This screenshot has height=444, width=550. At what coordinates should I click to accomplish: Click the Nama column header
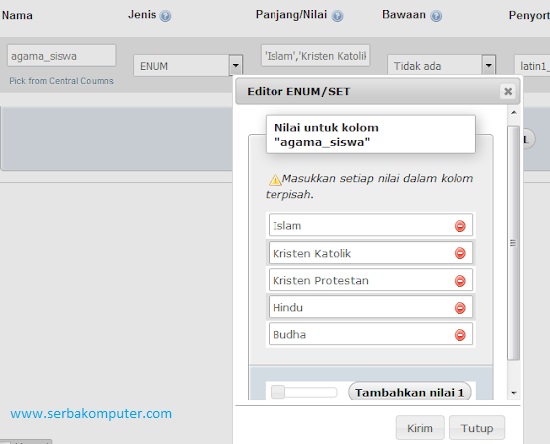click(x=17, y=15)
